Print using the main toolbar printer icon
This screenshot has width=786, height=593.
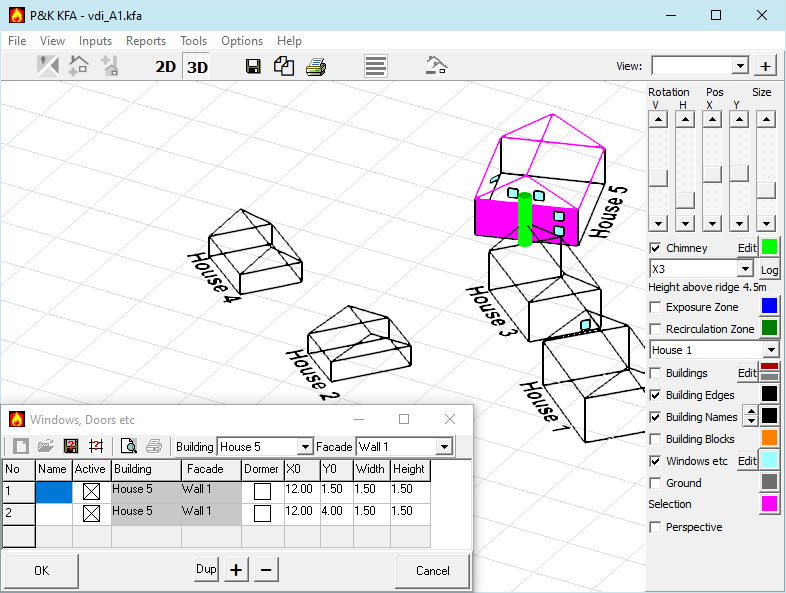(x=316, y=66)
